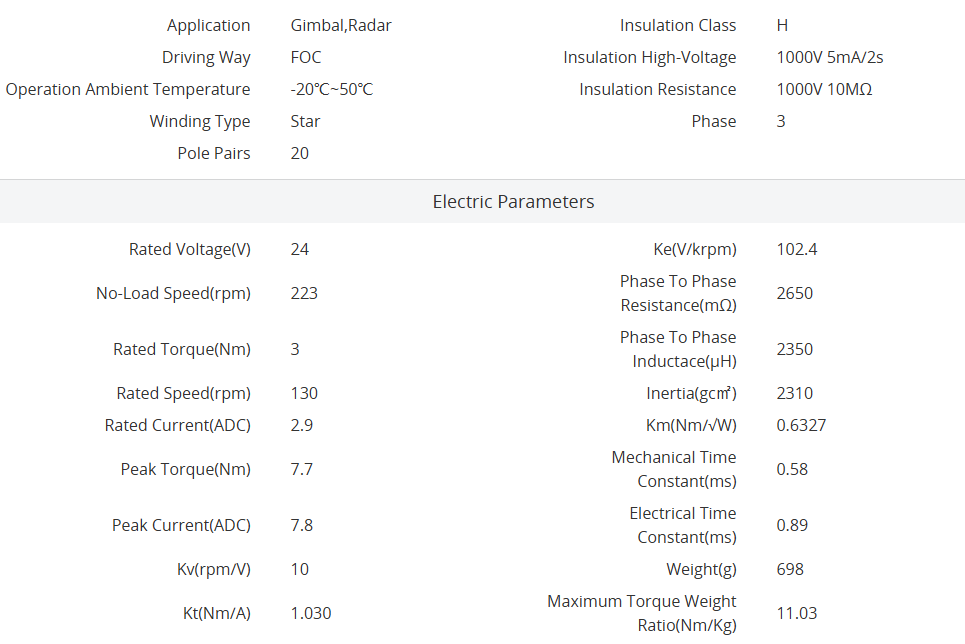This screenshot has height=644, width=965.
Task: Click the Pole Pairs value 20
Action: click(299, 154)
